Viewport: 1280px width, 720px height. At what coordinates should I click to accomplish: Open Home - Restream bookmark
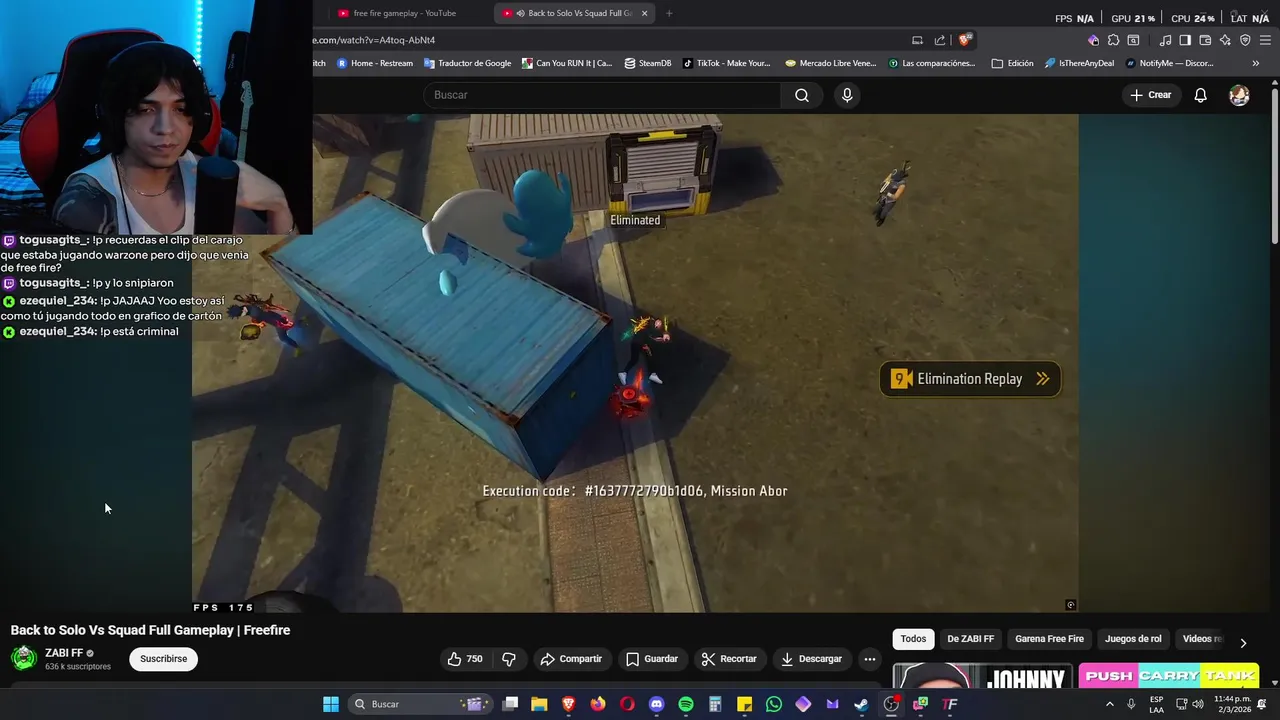click(x=375, y=63)
